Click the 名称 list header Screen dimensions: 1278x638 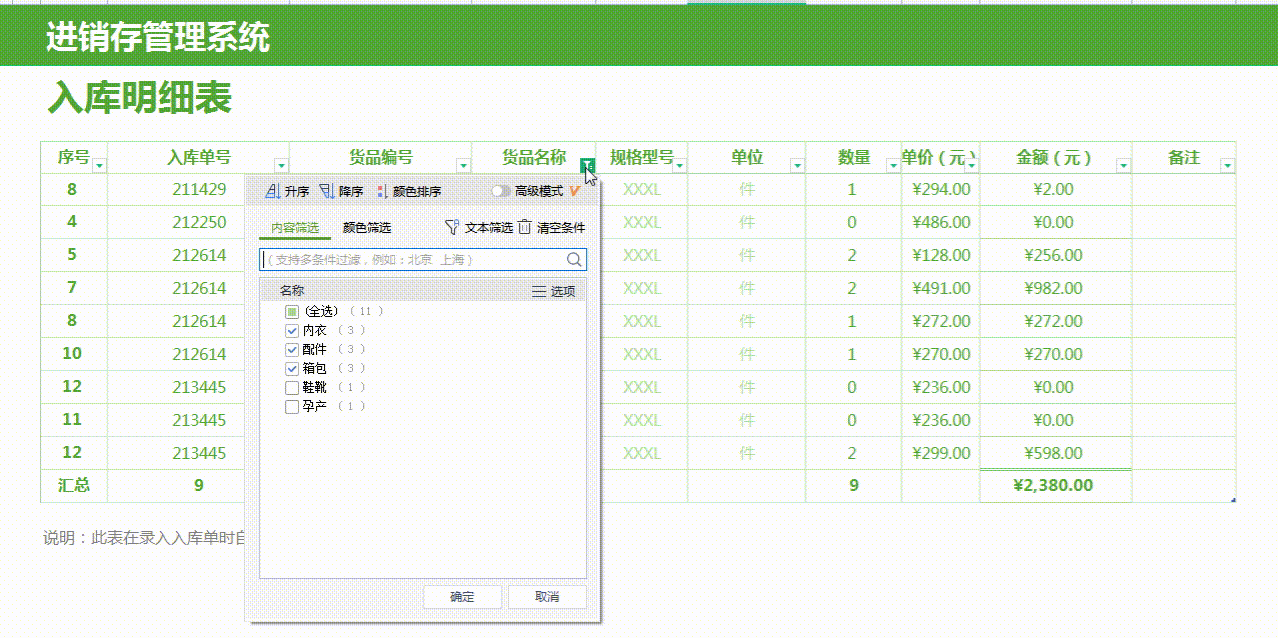(292, 291)
